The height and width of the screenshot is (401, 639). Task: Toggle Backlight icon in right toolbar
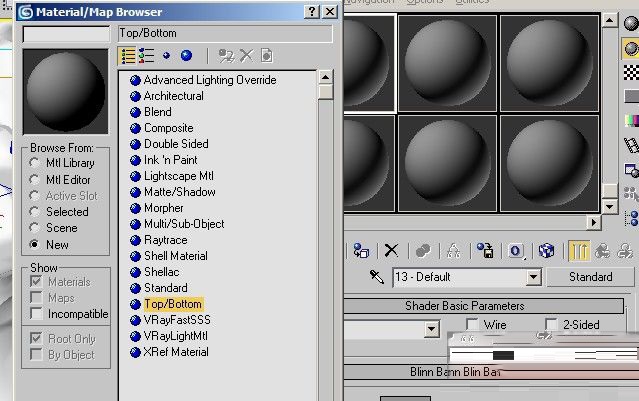click(631, 48)
